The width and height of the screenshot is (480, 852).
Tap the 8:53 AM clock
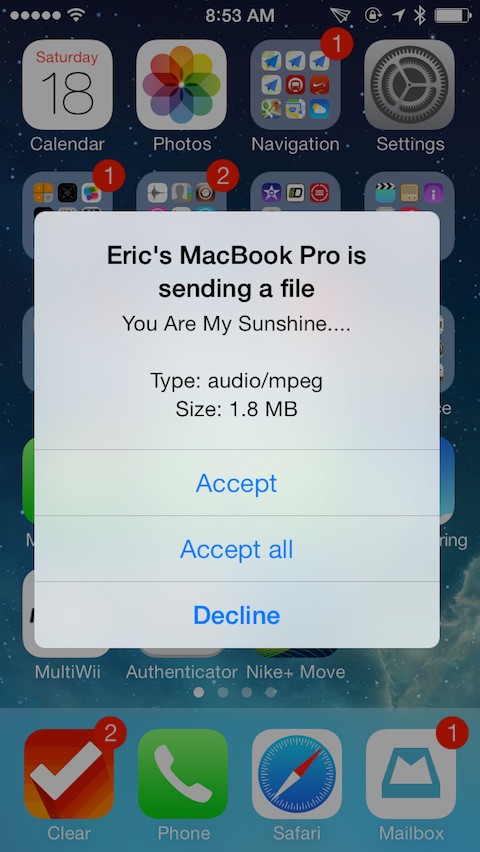(x=240, y=15)
